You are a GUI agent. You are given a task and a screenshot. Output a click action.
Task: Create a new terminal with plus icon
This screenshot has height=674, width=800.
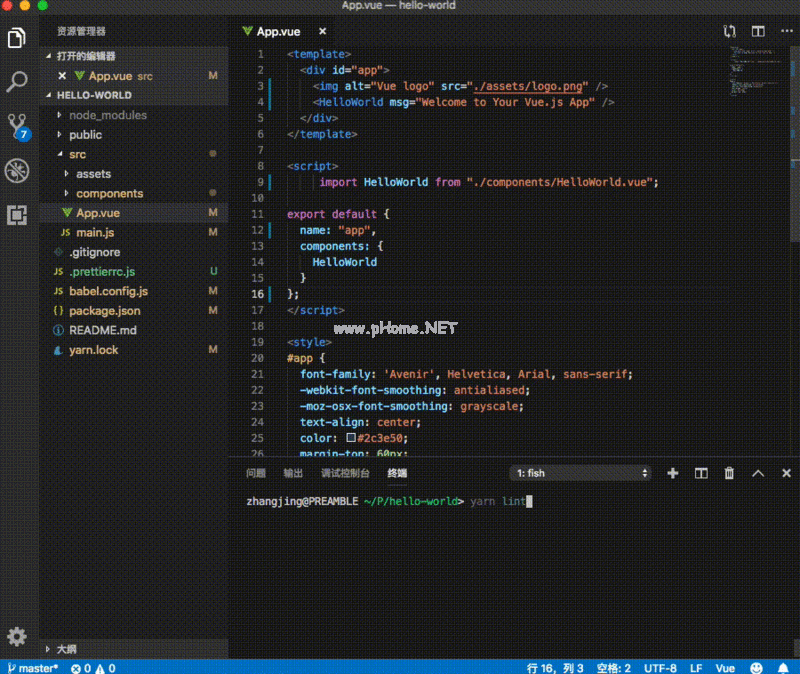(672, 473)
